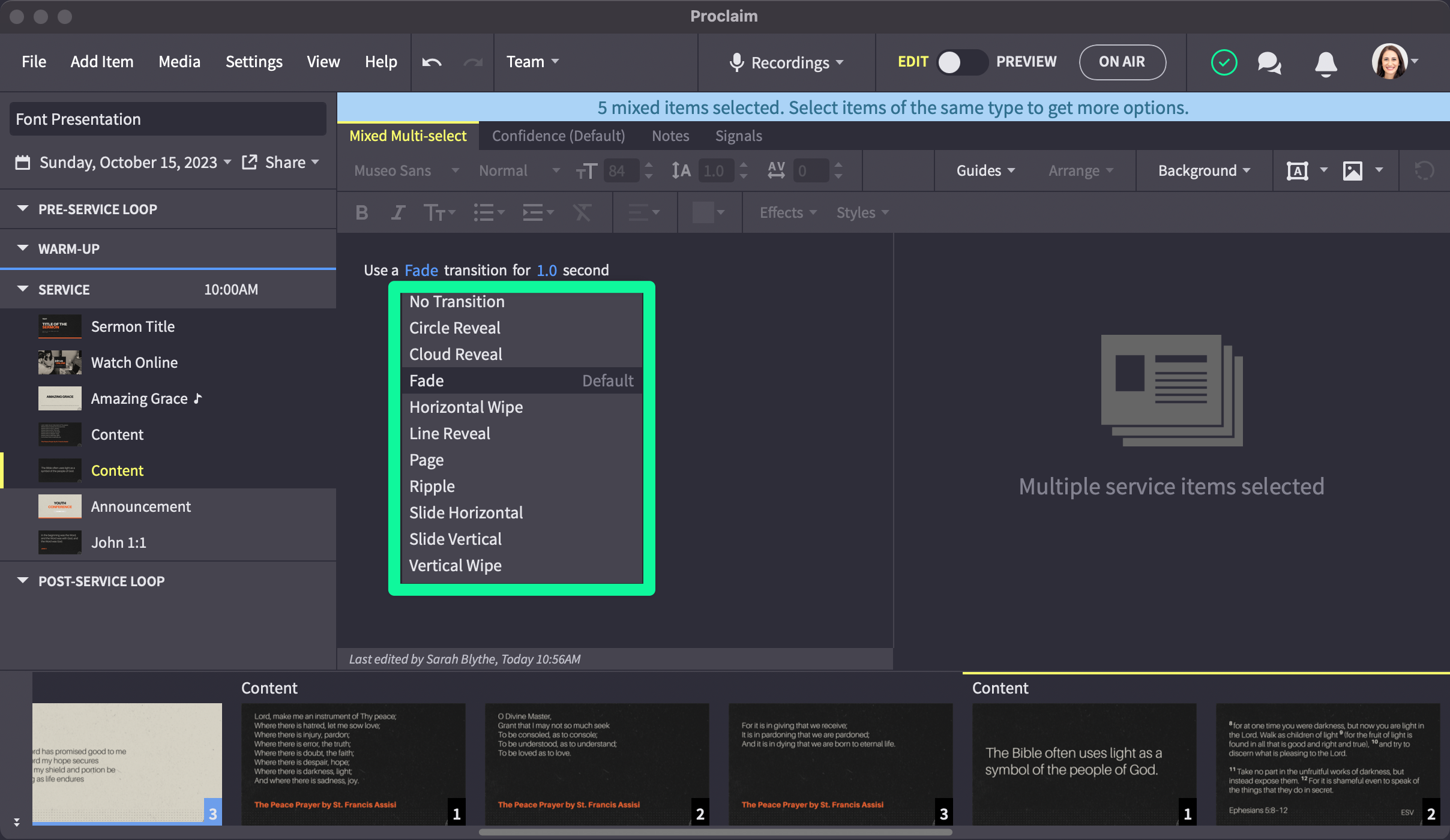Click the green sync checkmark icon
This screenshot has width=1450, height=840.
click(x=1224, y=62)
